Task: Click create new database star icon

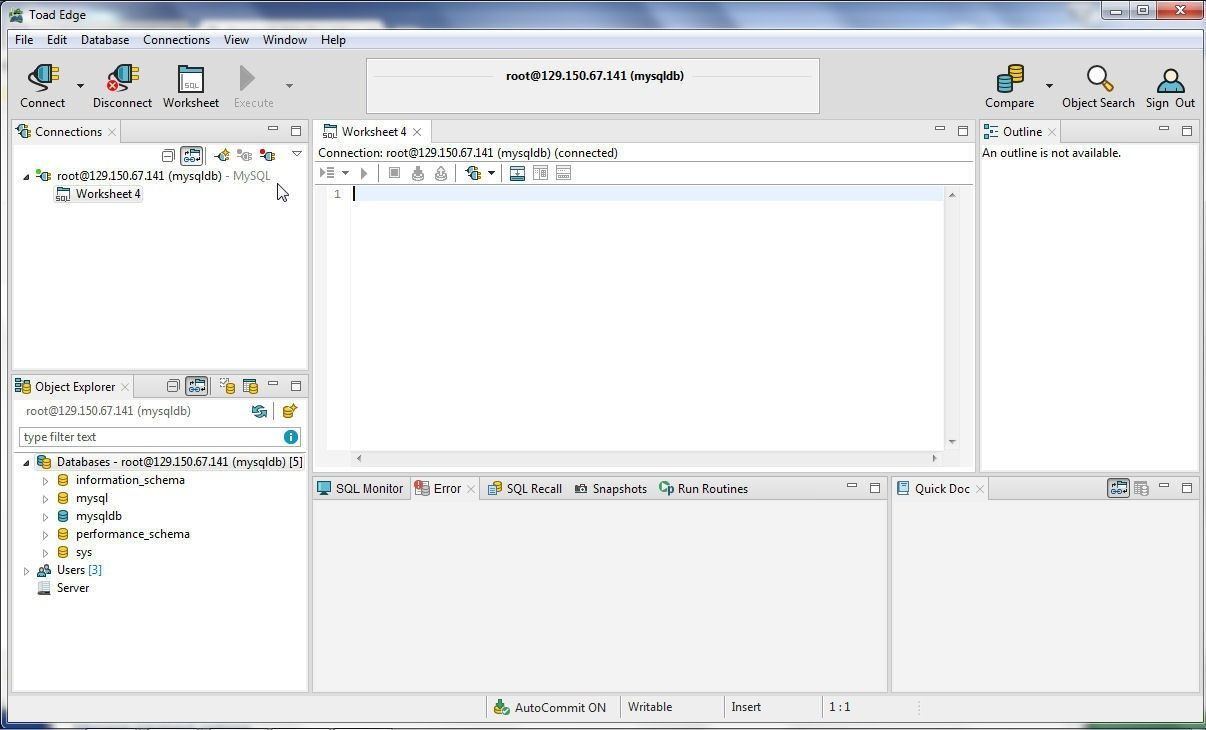Action: (x=289, y=411)
